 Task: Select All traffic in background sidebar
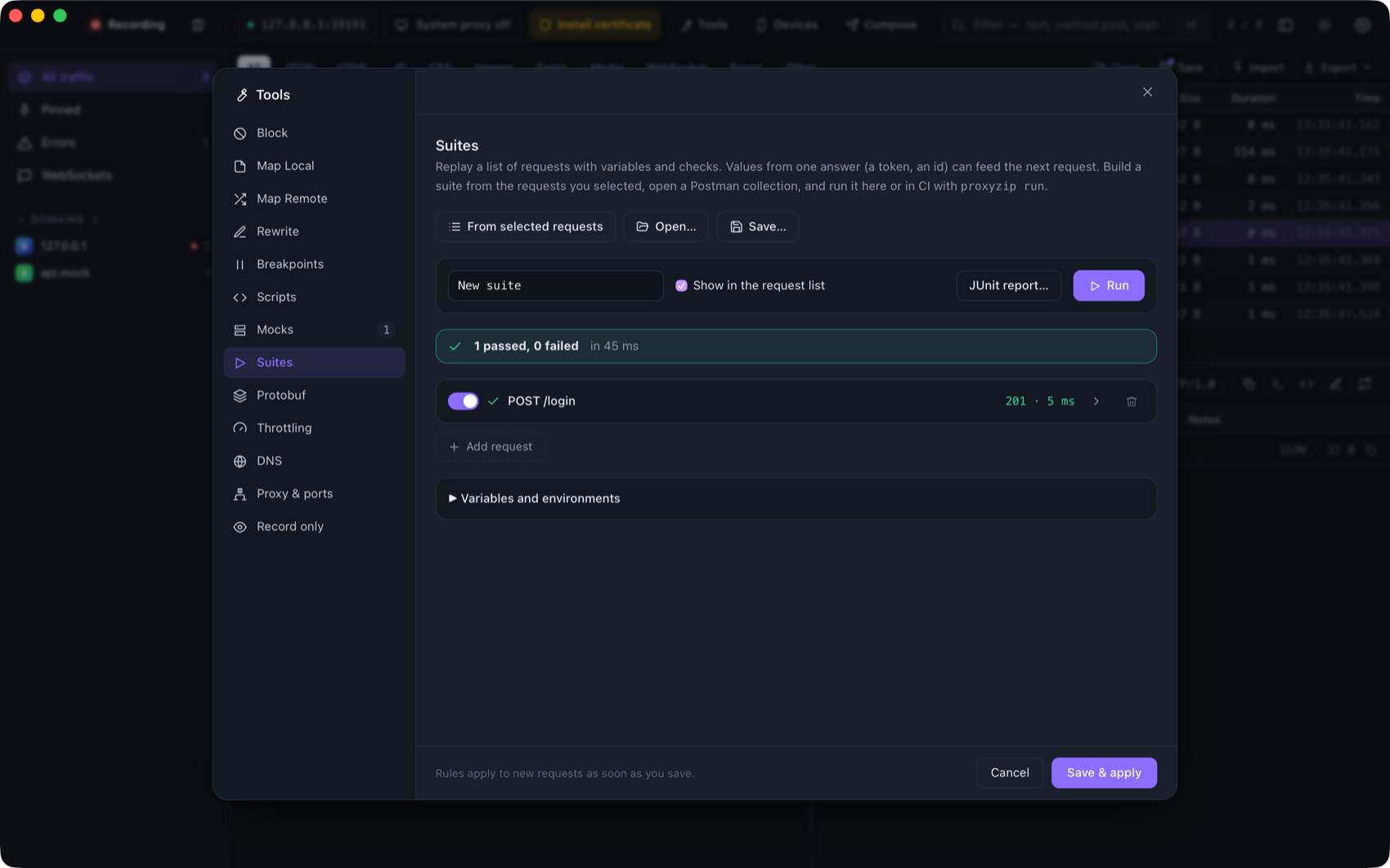(111, 77)
